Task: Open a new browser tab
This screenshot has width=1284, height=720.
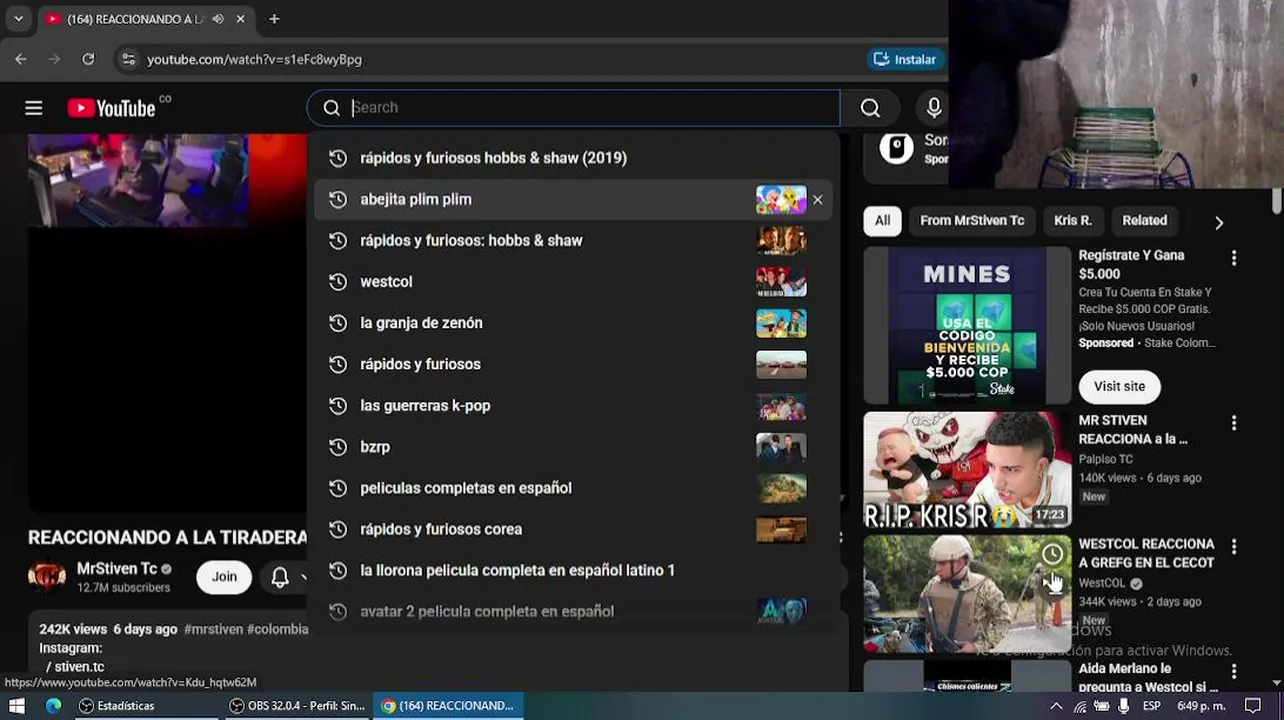Action: pos(274,19)
